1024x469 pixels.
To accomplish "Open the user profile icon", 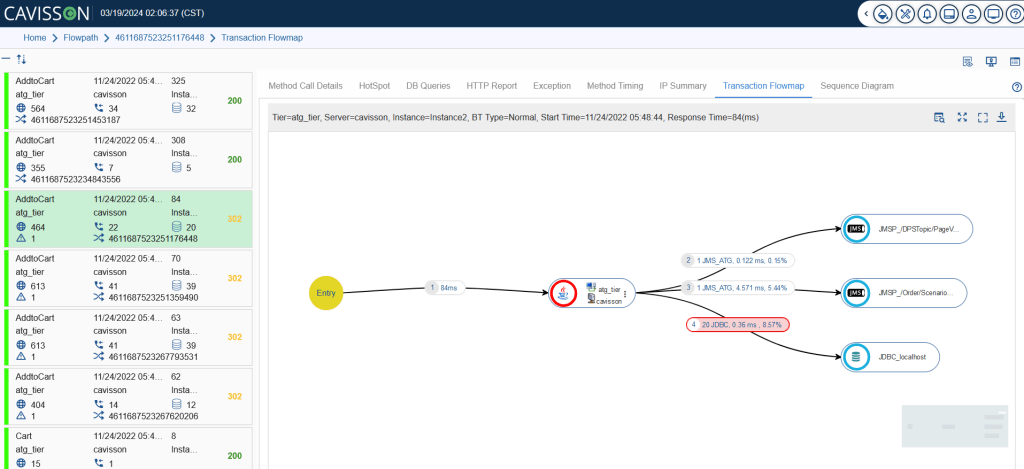I will point(970,14).
